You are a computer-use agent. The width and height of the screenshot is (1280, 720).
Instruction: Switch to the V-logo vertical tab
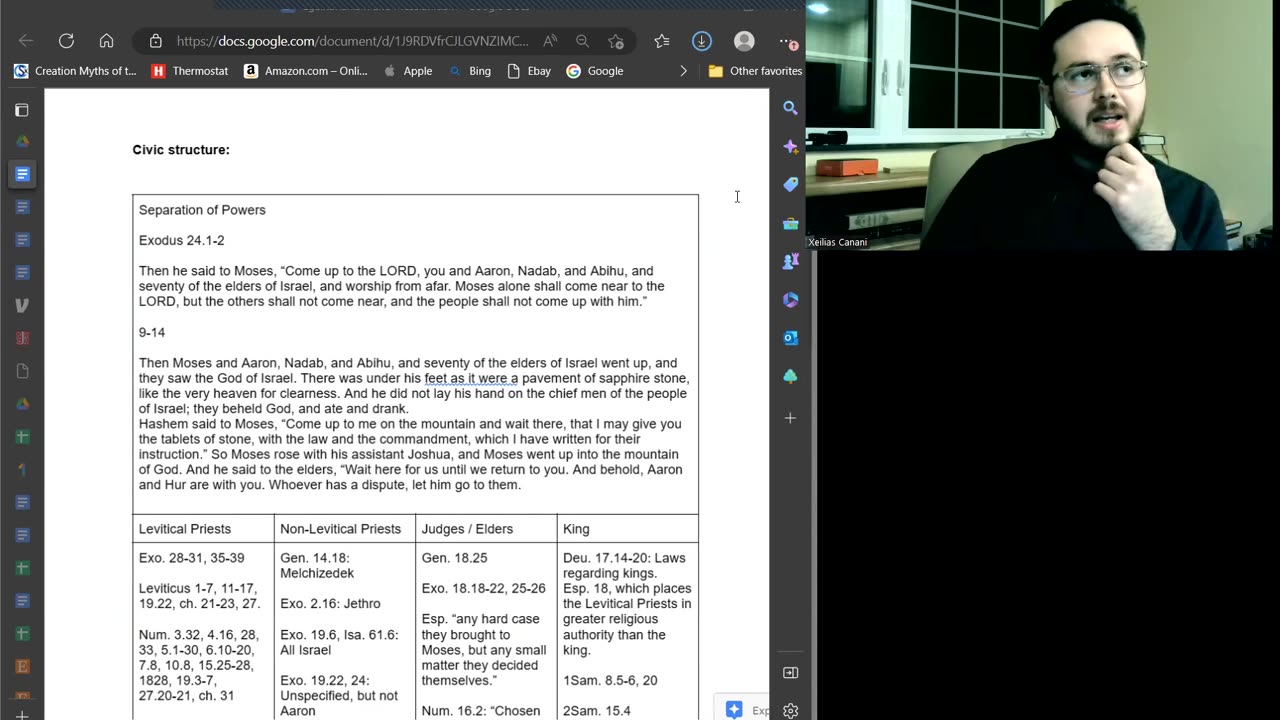[22, 305]
